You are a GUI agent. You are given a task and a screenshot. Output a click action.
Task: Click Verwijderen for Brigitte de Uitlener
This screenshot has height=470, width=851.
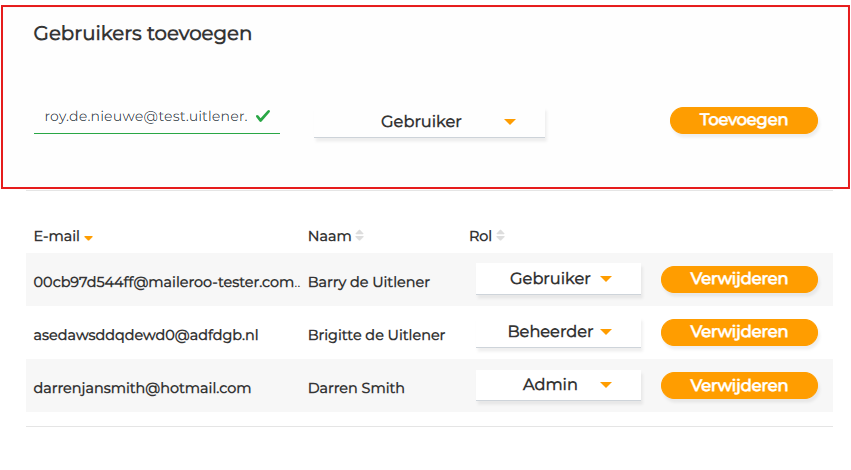tap(739, 332)
